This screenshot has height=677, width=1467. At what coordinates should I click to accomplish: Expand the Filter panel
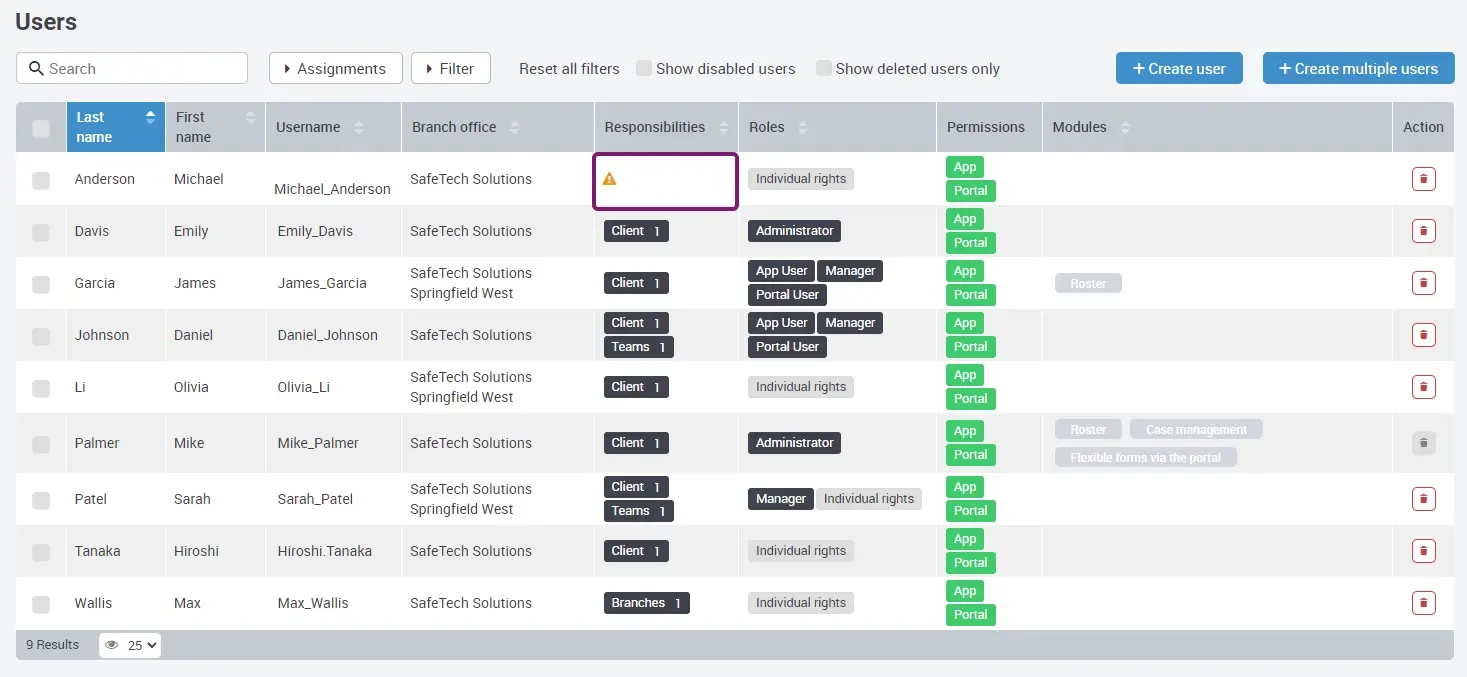(x=450, y=68)
